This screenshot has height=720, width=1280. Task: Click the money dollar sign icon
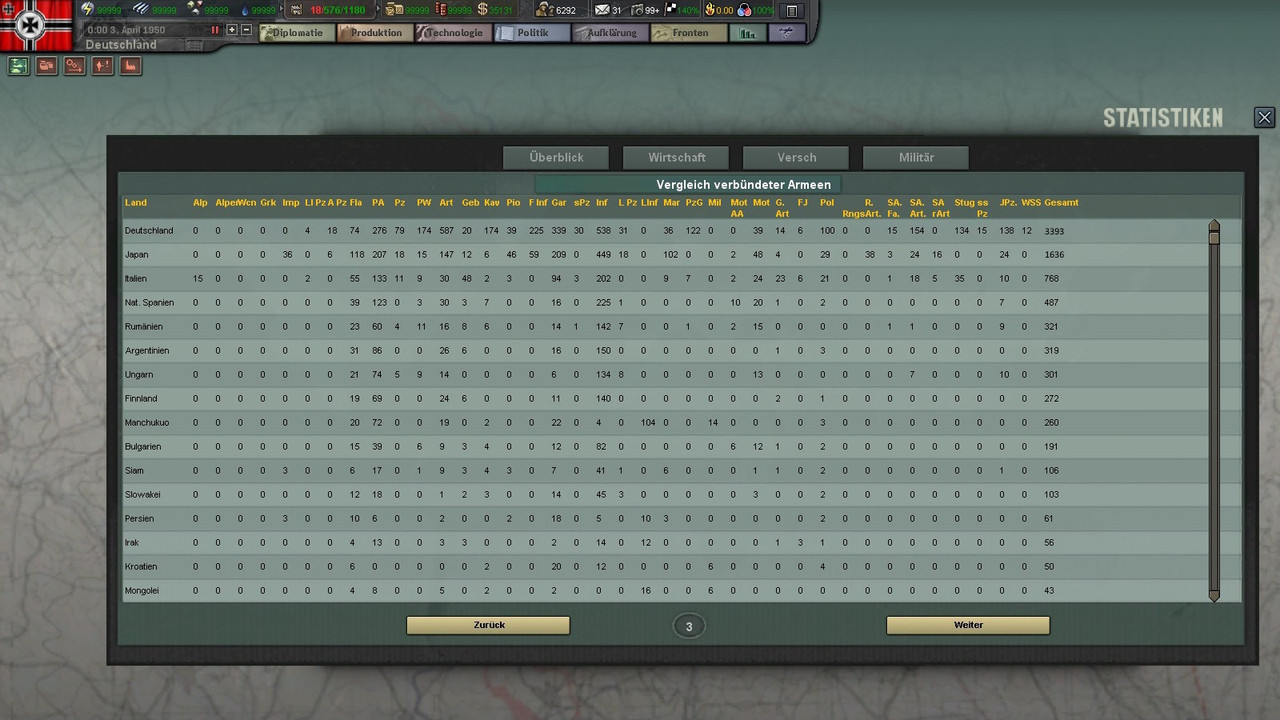483,10
